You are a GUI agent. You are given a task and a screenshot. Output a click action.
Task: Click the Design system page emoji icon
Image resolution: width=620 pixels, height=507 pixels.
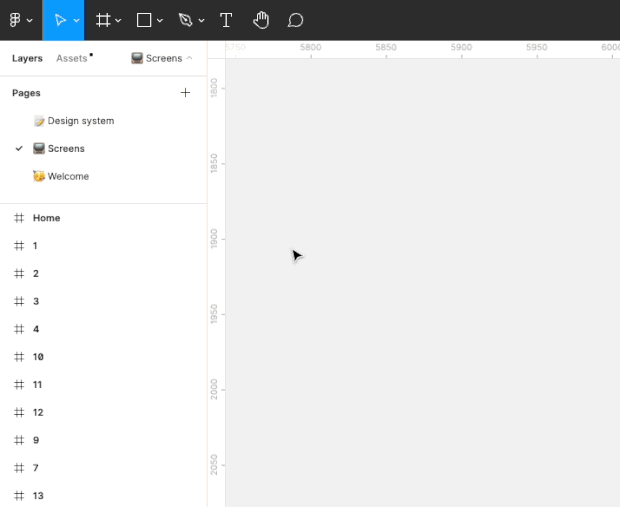click(x=39, y=121)
